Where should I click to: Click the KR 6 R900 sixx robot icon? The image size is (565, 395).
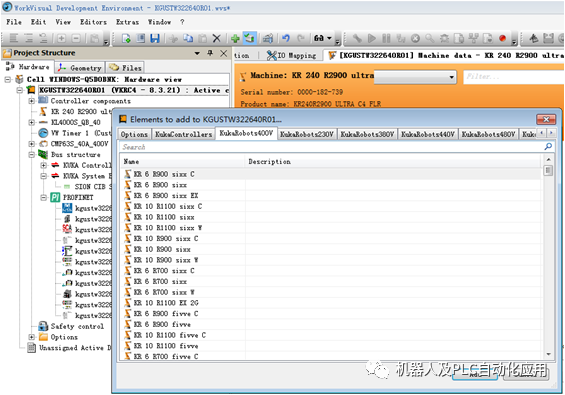tap(128, 185)
